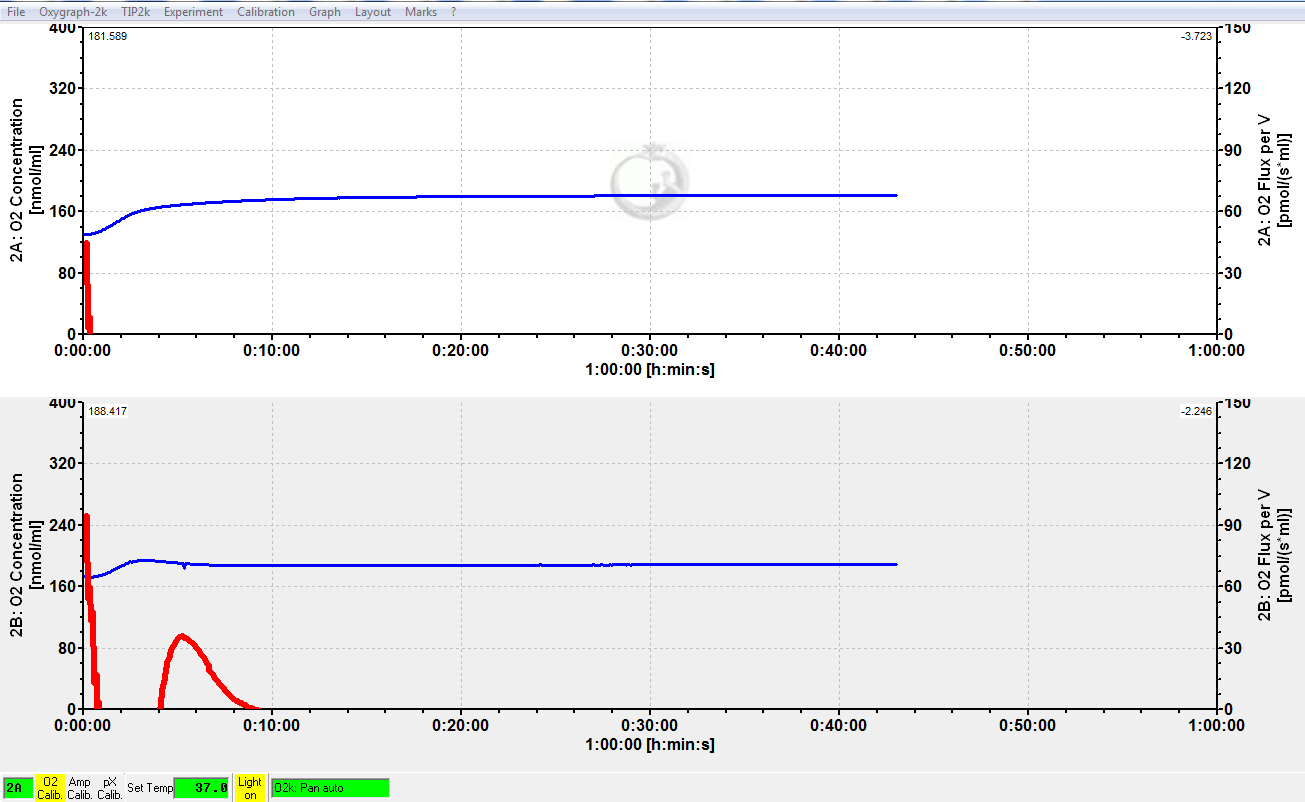The width and height of the screenshot is (1305, 802).
Task: Open the O2 Calib. status button
Action: tap(50, 788)
